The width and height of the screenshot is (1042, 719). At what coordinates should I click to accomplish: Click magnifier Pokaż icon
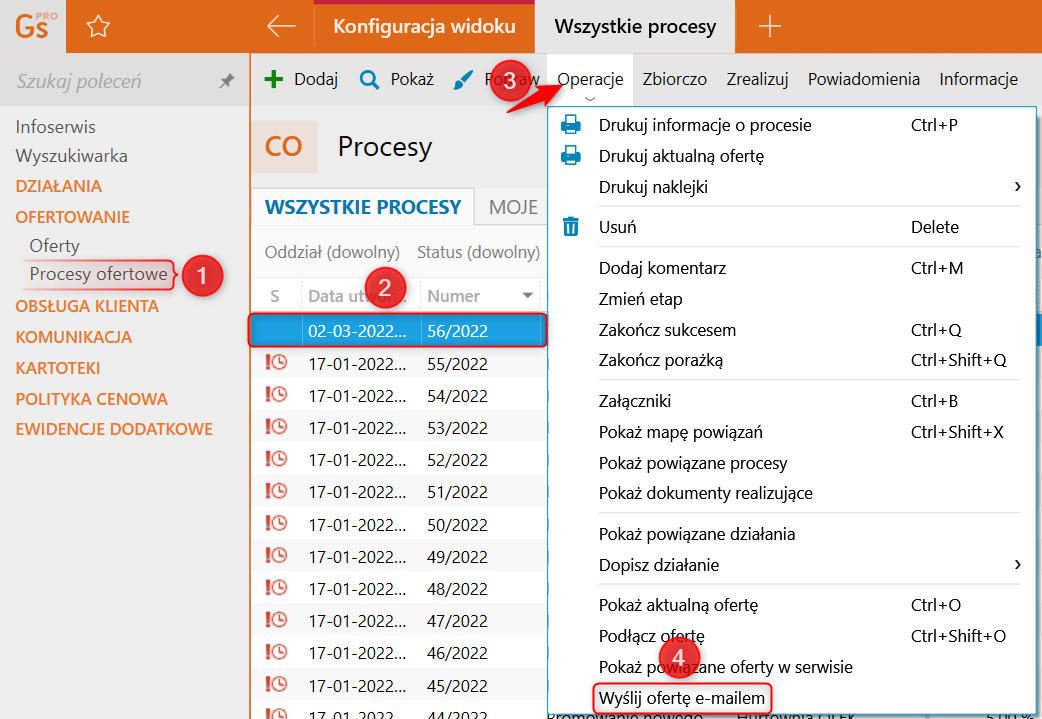(369, 80)
